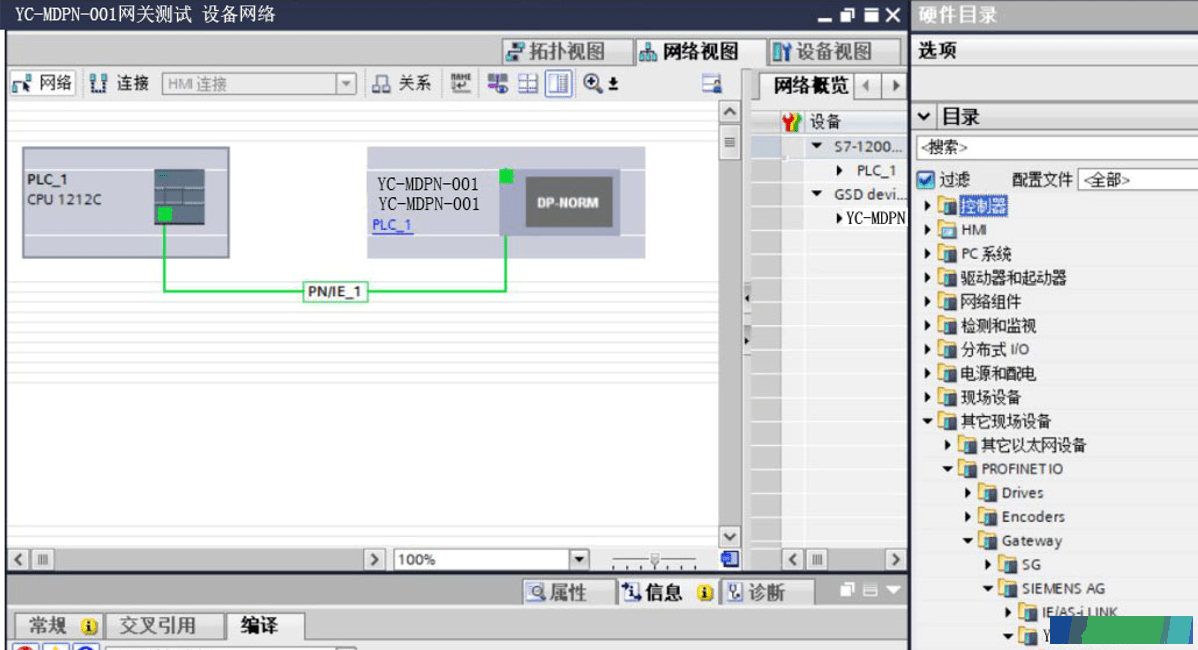This screenshot has width=1198, height=650.
Task: Collapse the 其它现场设备 folder
Action: [928, 421]
